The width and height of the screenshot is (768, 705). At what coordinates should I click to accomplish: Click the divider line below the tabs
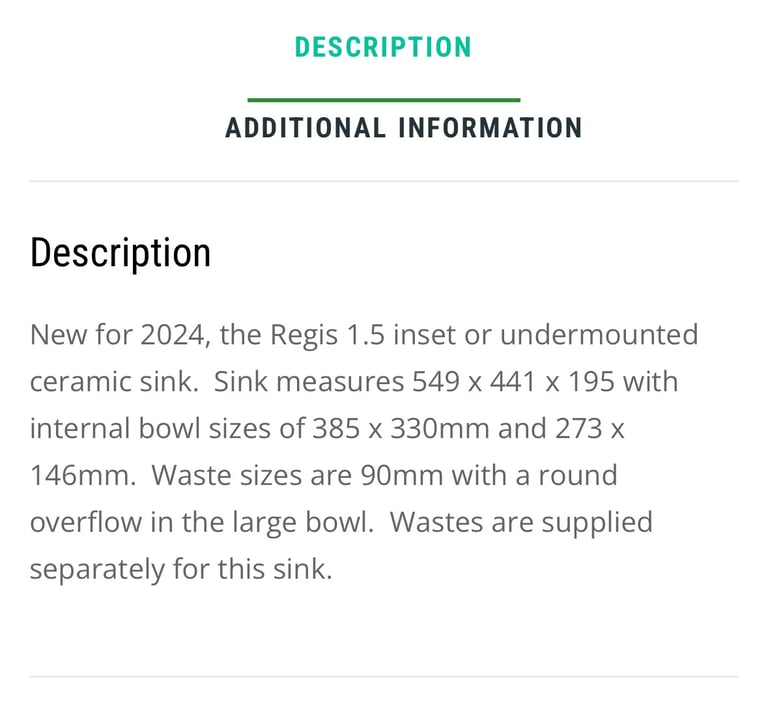coord(384,181)
